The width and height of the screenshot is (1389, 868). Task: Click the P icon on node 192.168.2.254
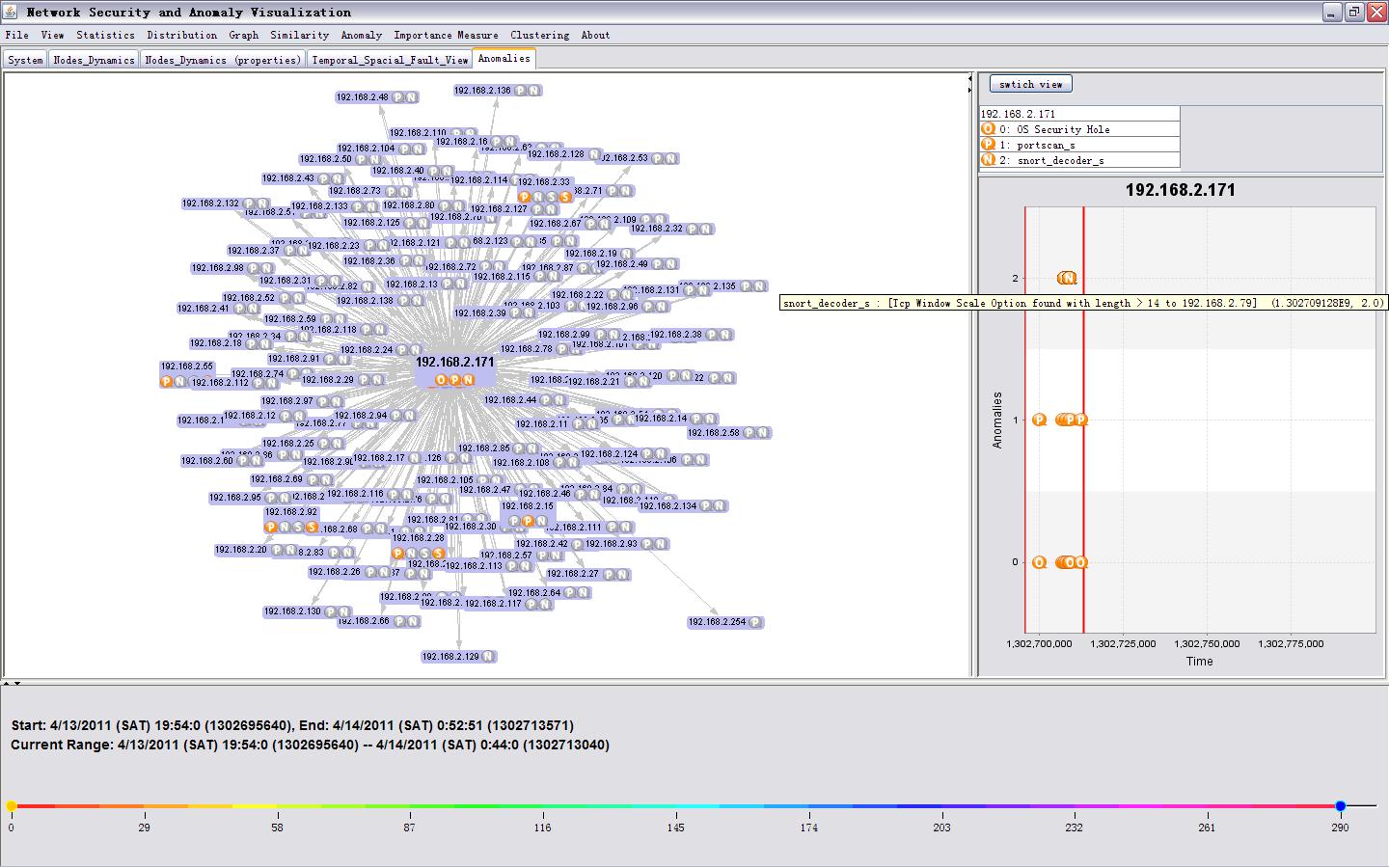tap(754, 623)
